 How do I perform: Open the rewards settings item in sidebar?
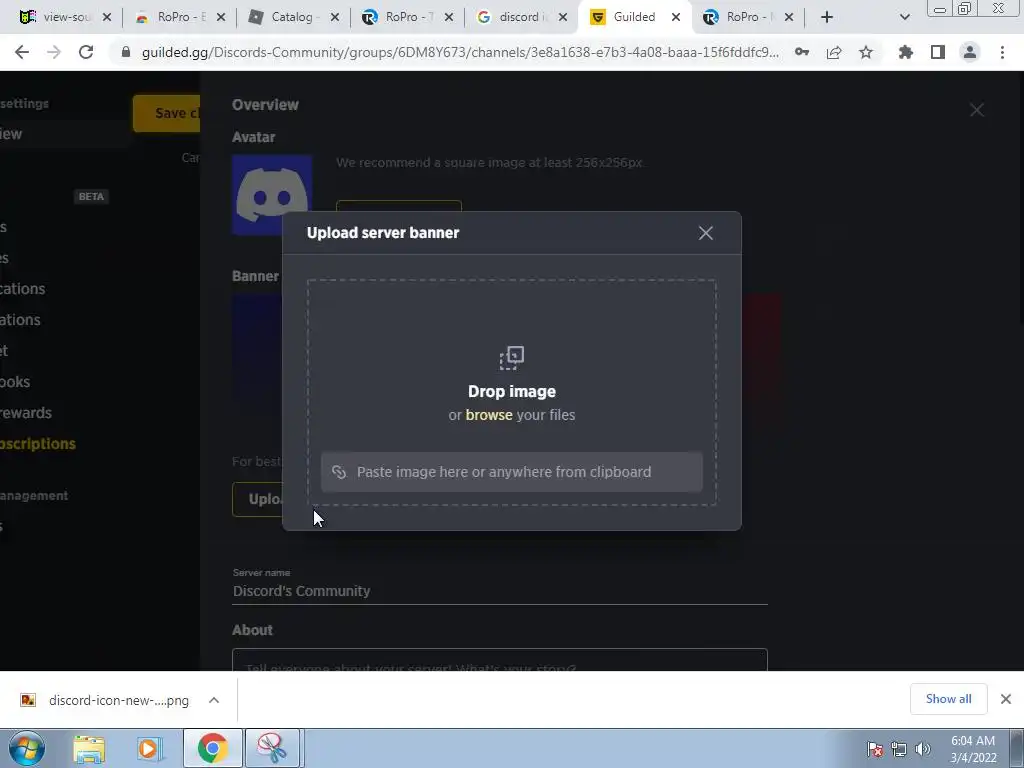click(26, 413)
